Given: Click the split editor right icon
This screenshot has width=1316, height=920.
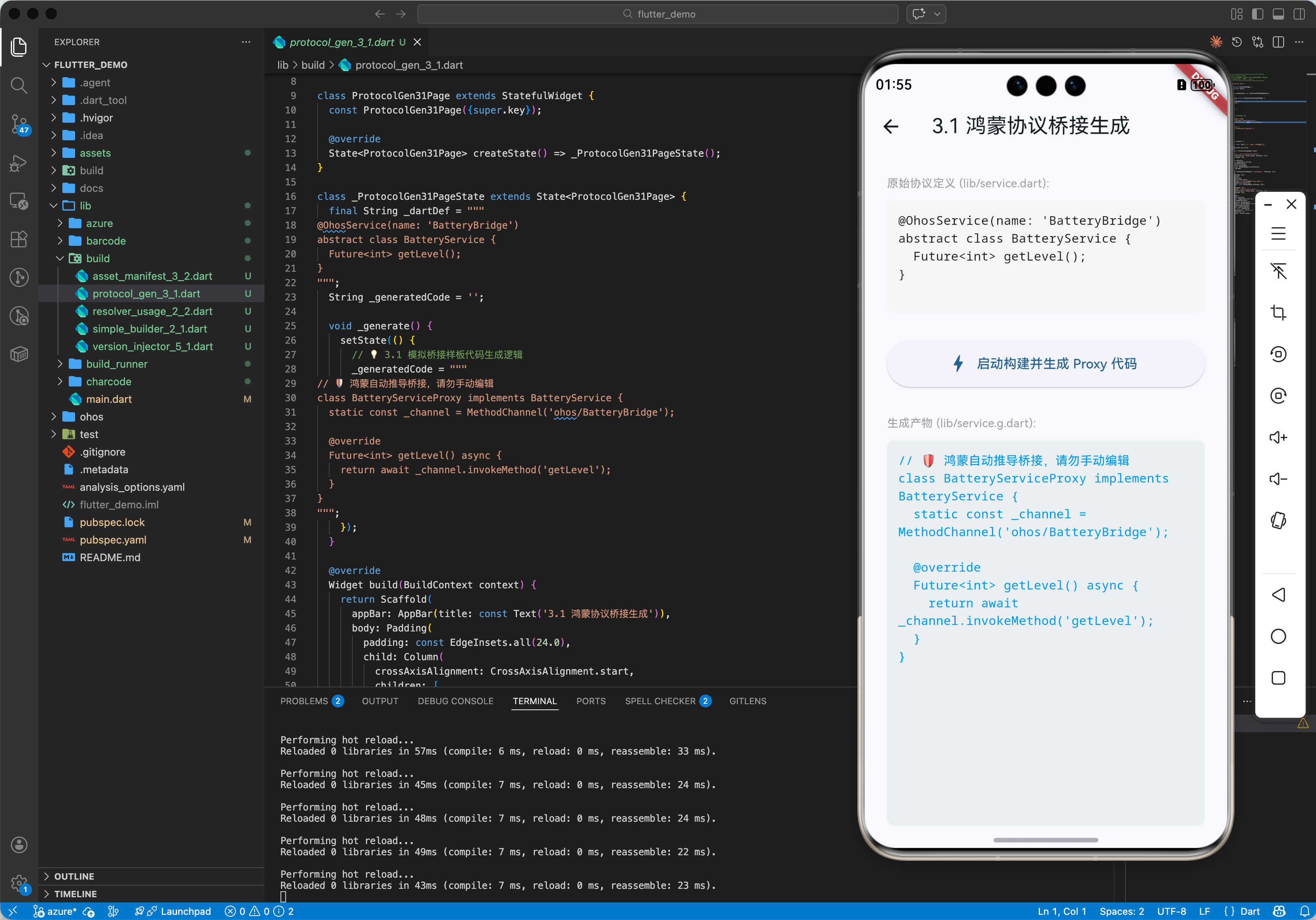Looking at the screenshot, I should [1278, 42].
